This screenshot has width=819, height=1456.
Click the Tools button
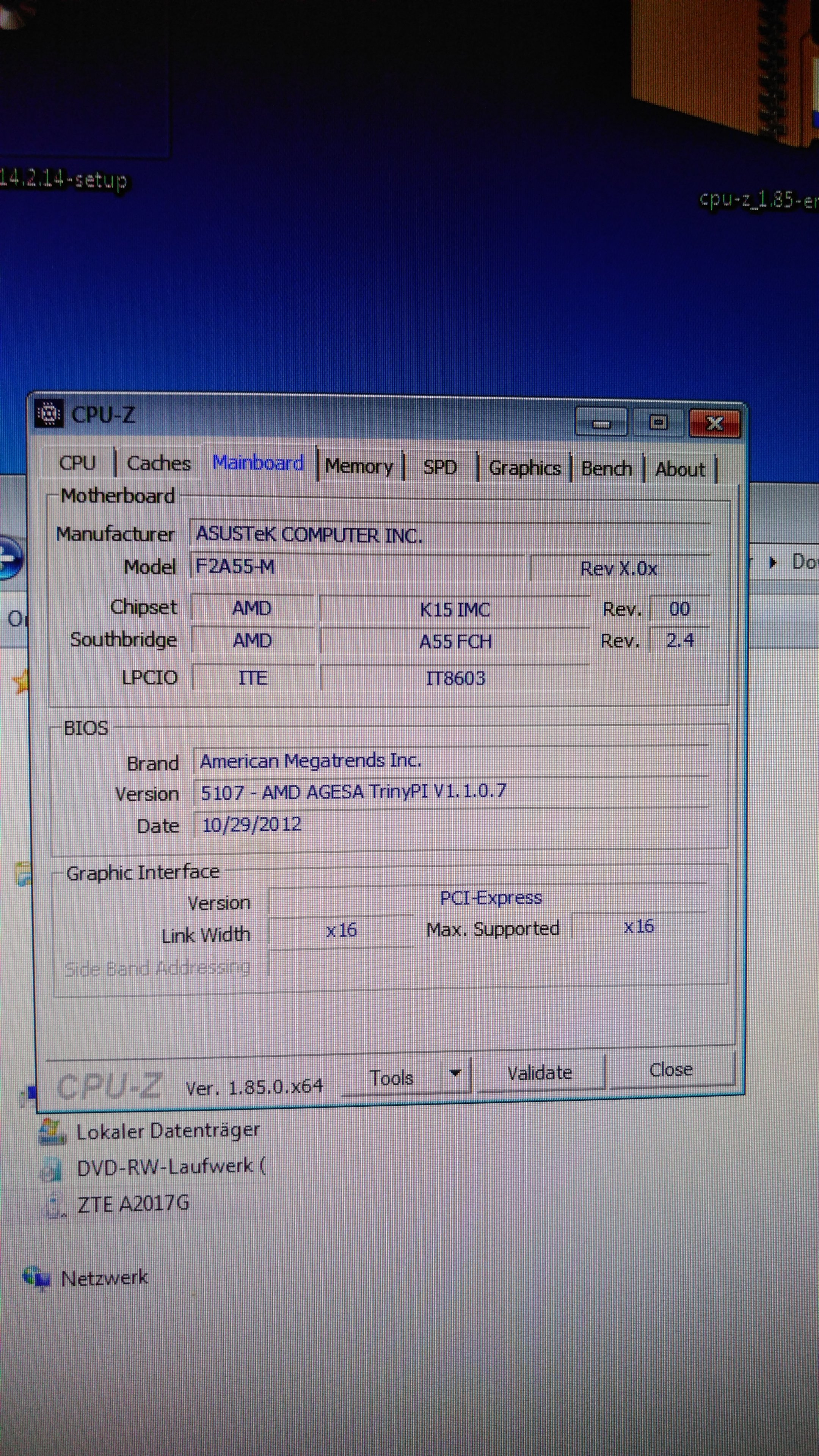click(x=391, y=1078)
